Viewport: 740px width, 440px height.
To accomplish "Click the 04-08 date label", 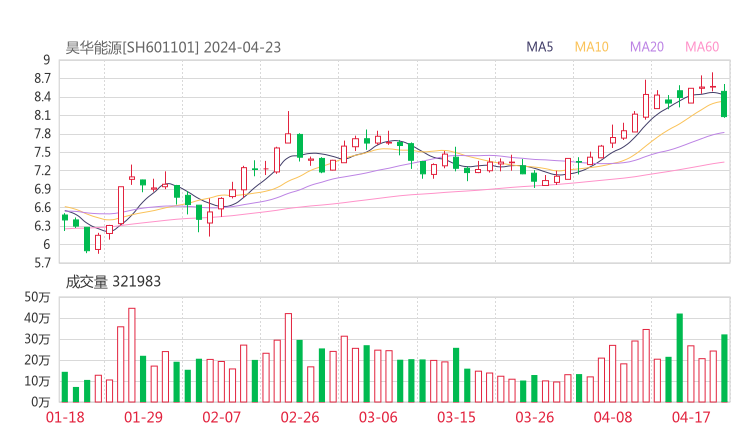I will [x=612, y=416].
